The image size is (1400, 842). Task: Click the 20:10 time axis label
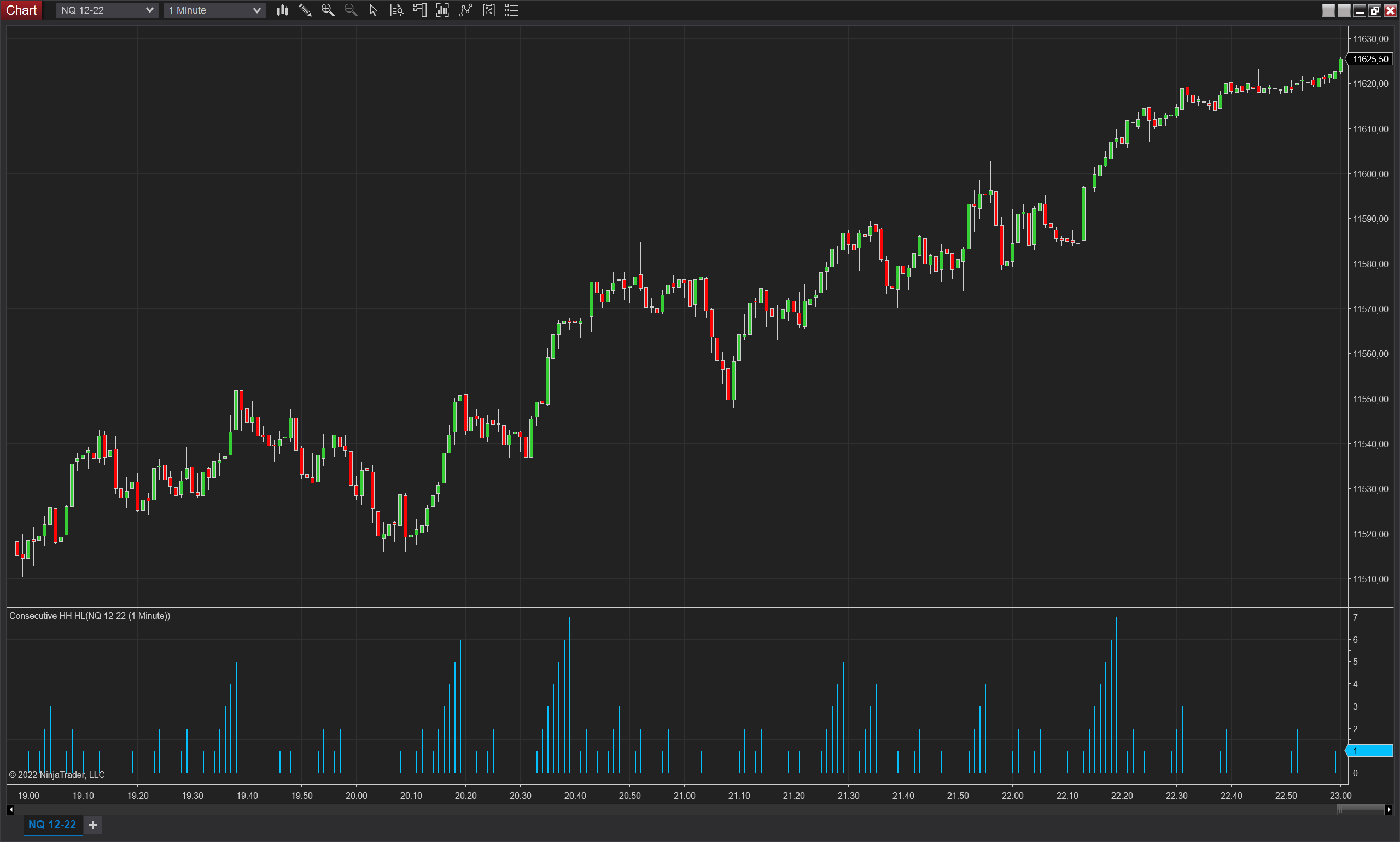tap(411, 796)
